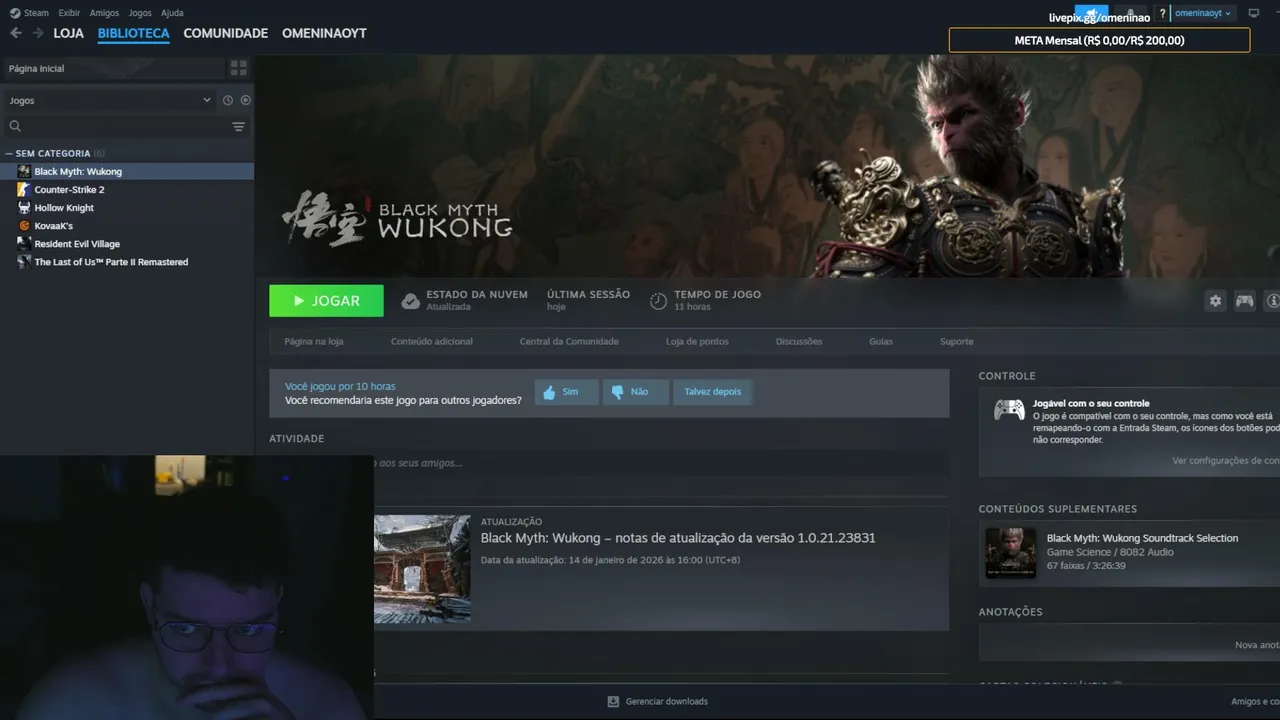Open the omeninaoyt account dropdown

click(x=1203, y=13)
